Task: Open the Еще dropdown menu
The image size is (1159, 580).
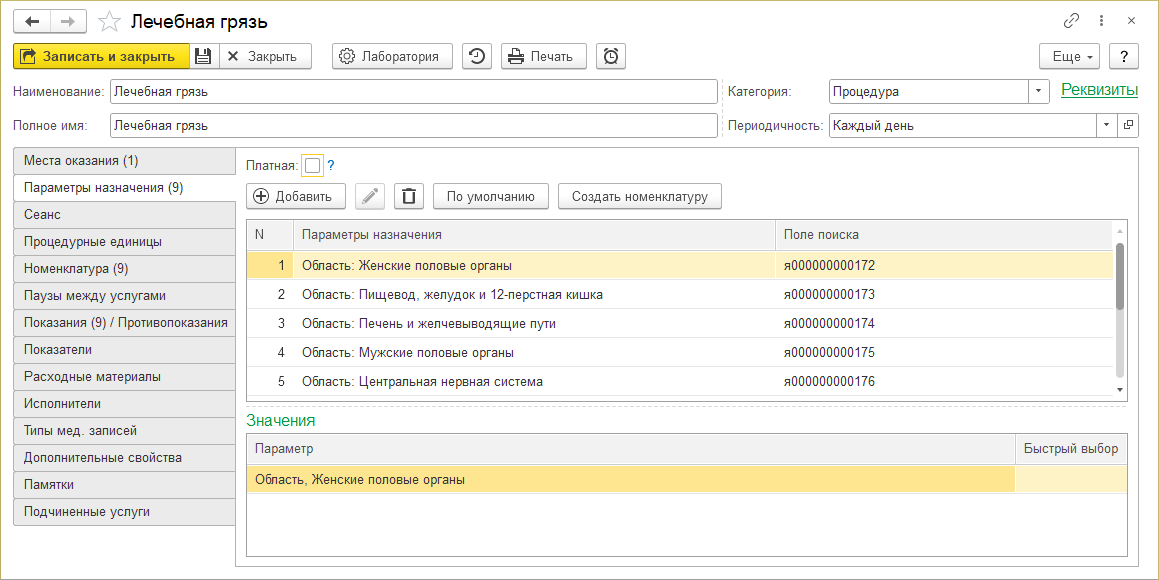Action: pos(1069,57)
